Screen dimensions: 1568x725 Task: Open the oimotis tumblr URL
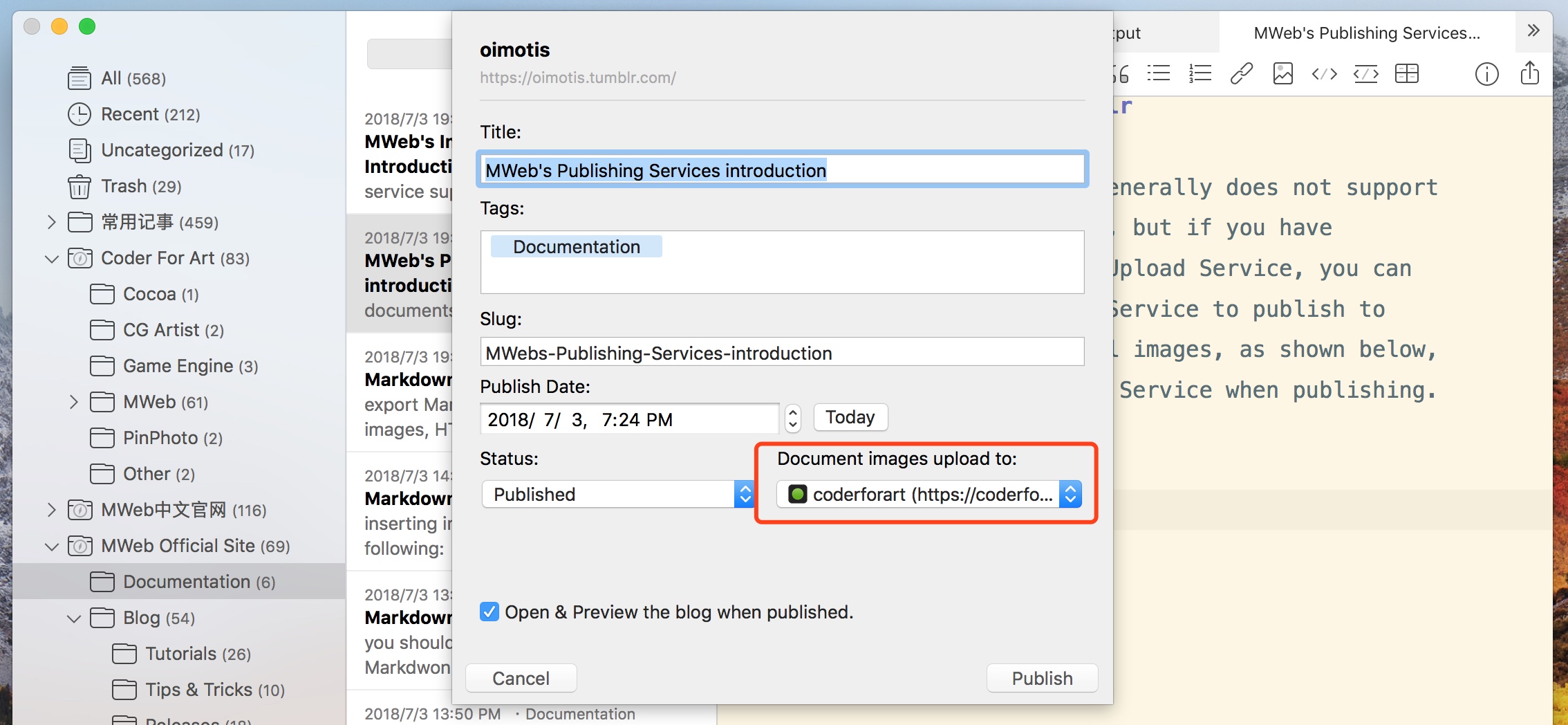click(578, 77)
